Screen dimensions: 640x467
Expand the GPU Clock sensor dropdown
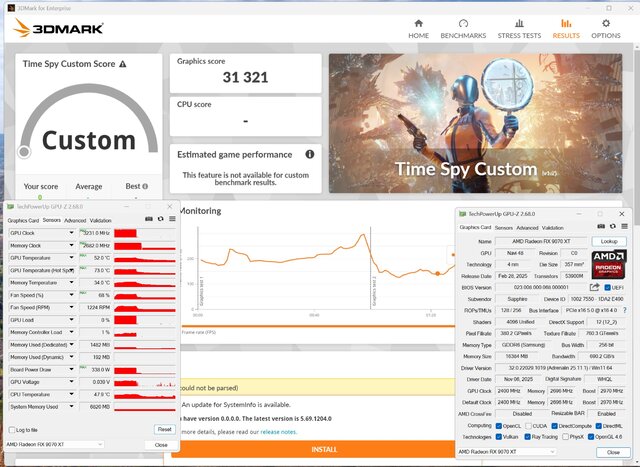72,233
